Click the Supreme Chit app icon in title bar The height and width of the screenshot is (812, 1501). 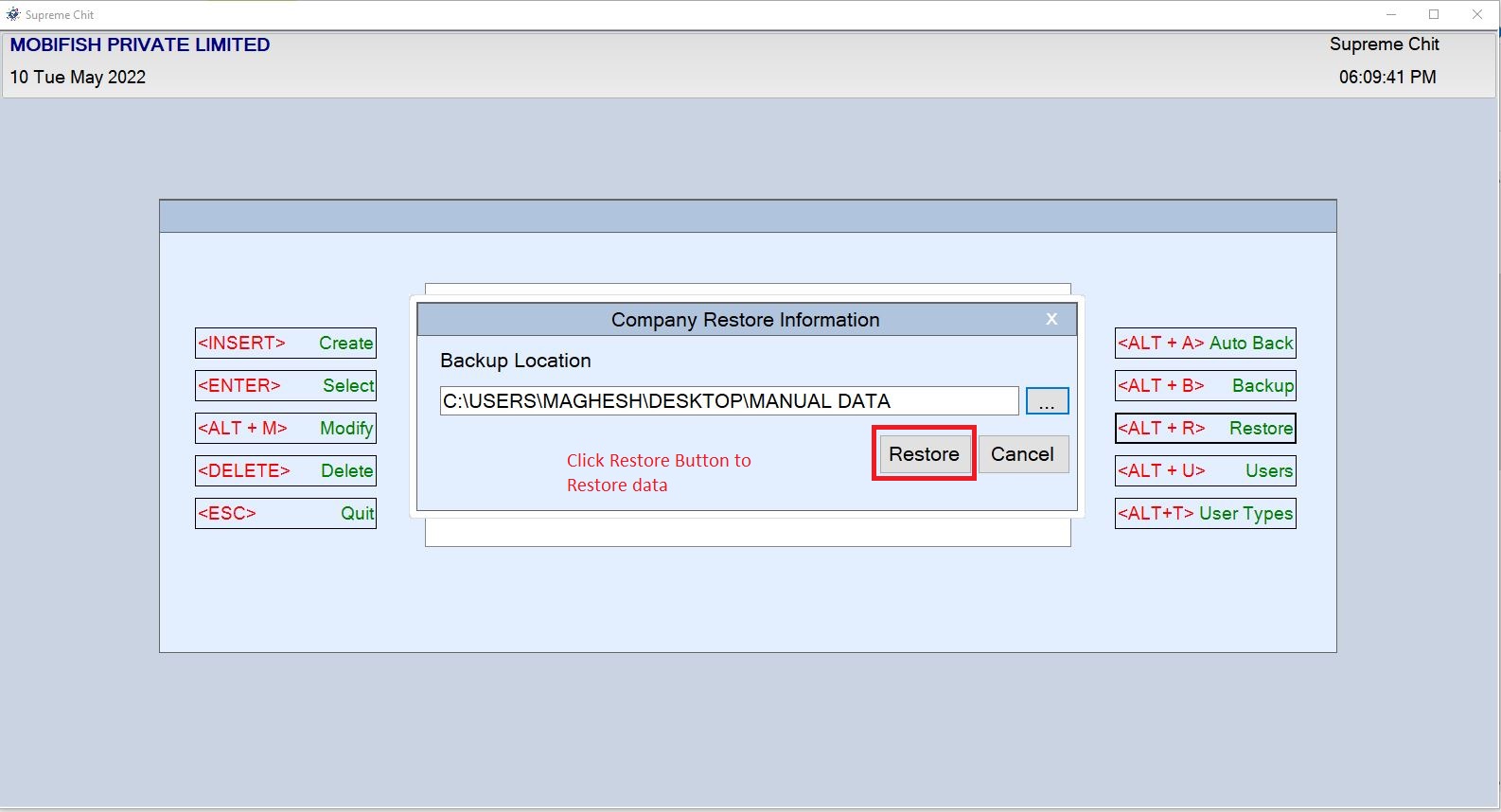coord(12,14)
